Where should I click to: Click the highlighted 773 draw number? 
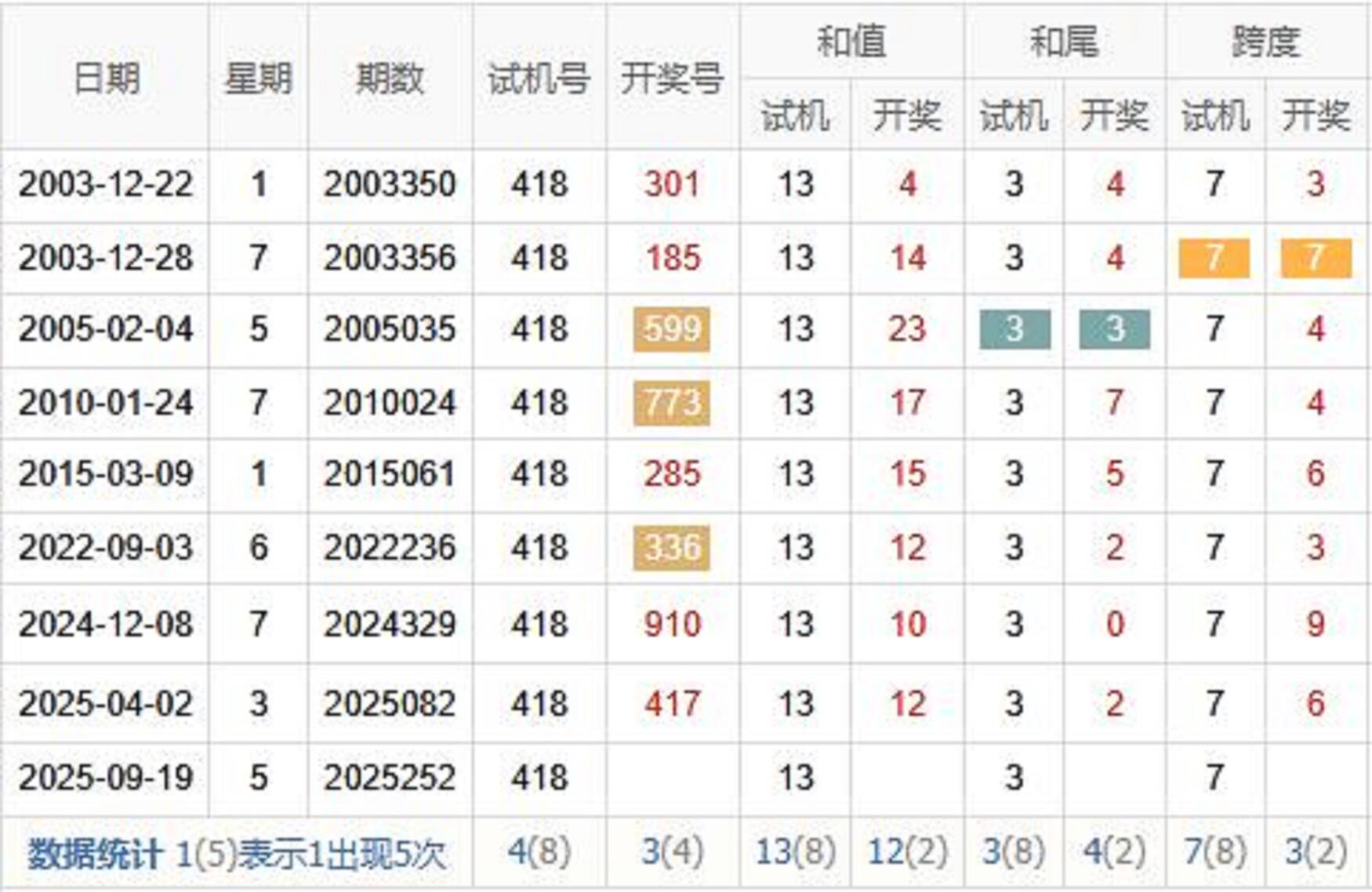(x=672, y=403)
